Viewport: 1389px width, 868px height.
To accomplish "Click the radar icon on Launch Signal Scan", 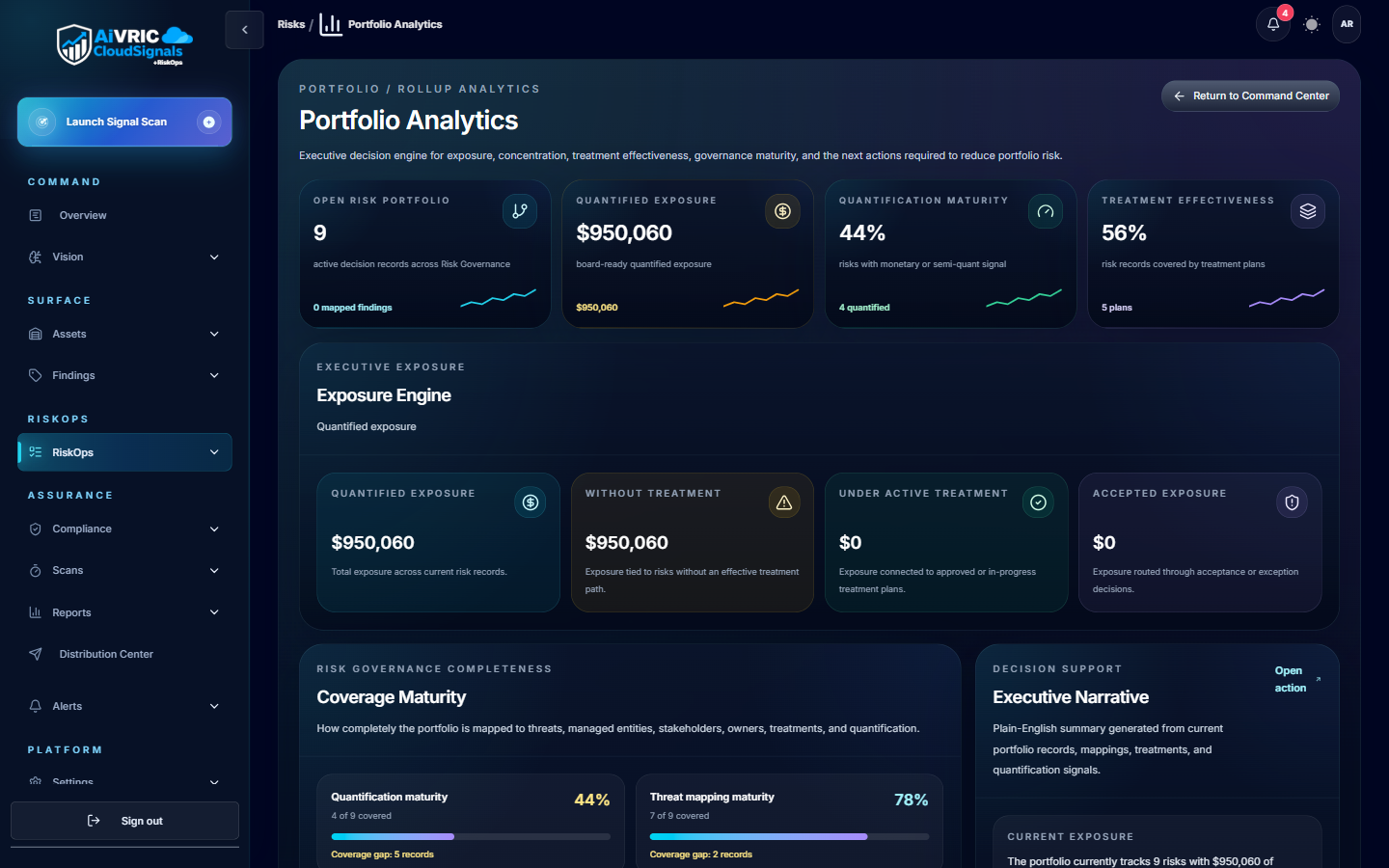I will tap(41, 122).
